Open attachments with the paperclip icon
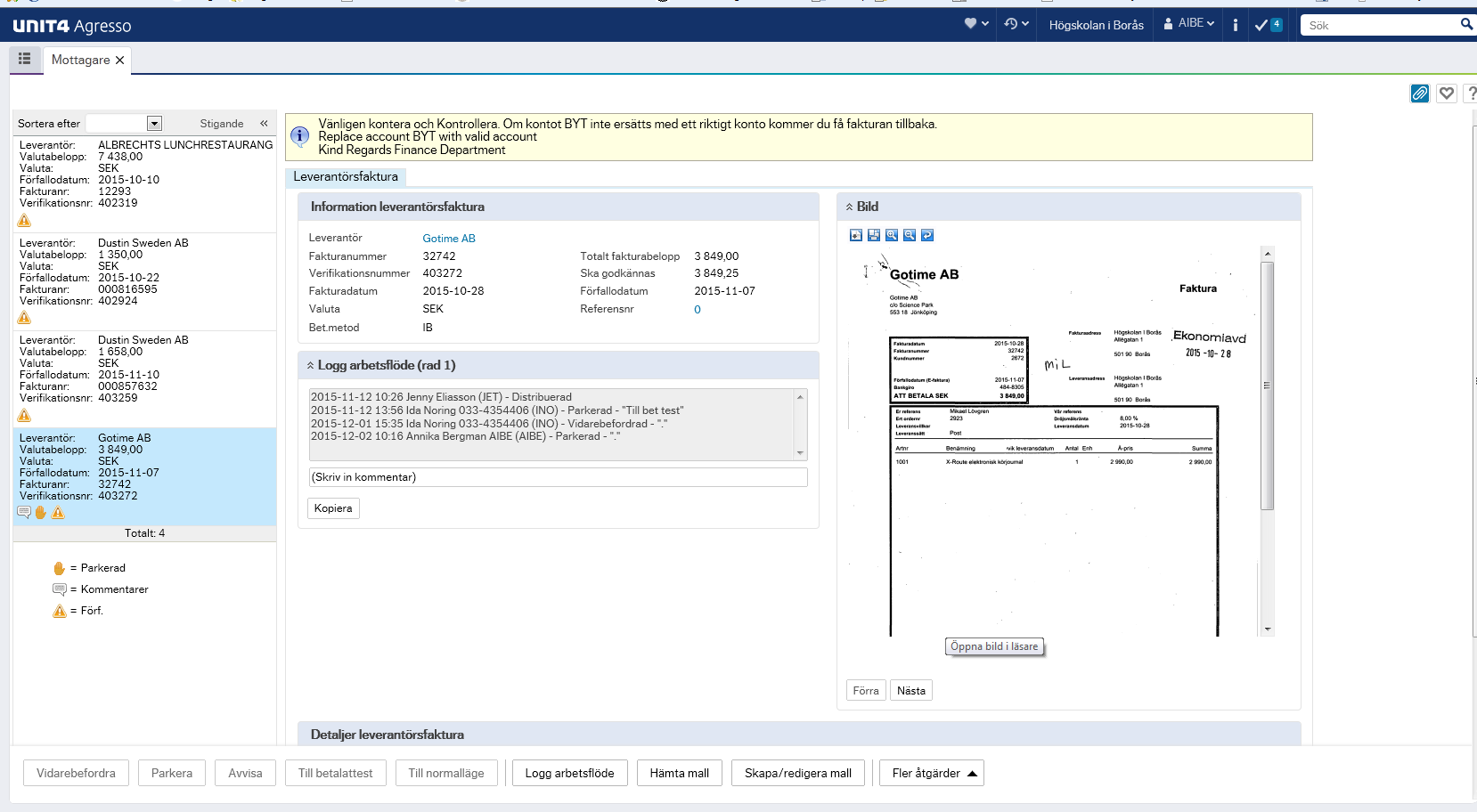The height and width of the screenshot is (812, 1477). [1420, 93]
